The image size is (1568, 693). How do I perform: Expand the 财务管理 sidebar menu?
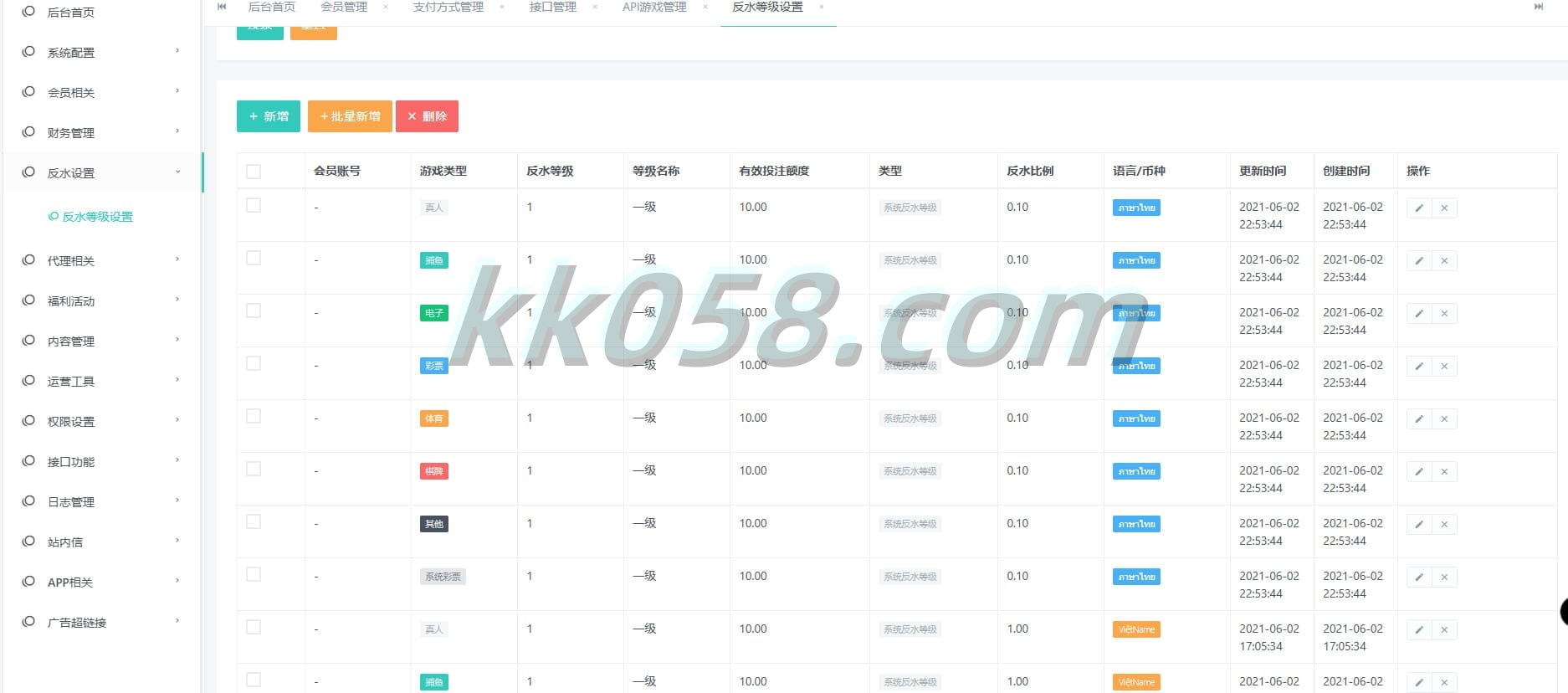(x=101, y=132)
